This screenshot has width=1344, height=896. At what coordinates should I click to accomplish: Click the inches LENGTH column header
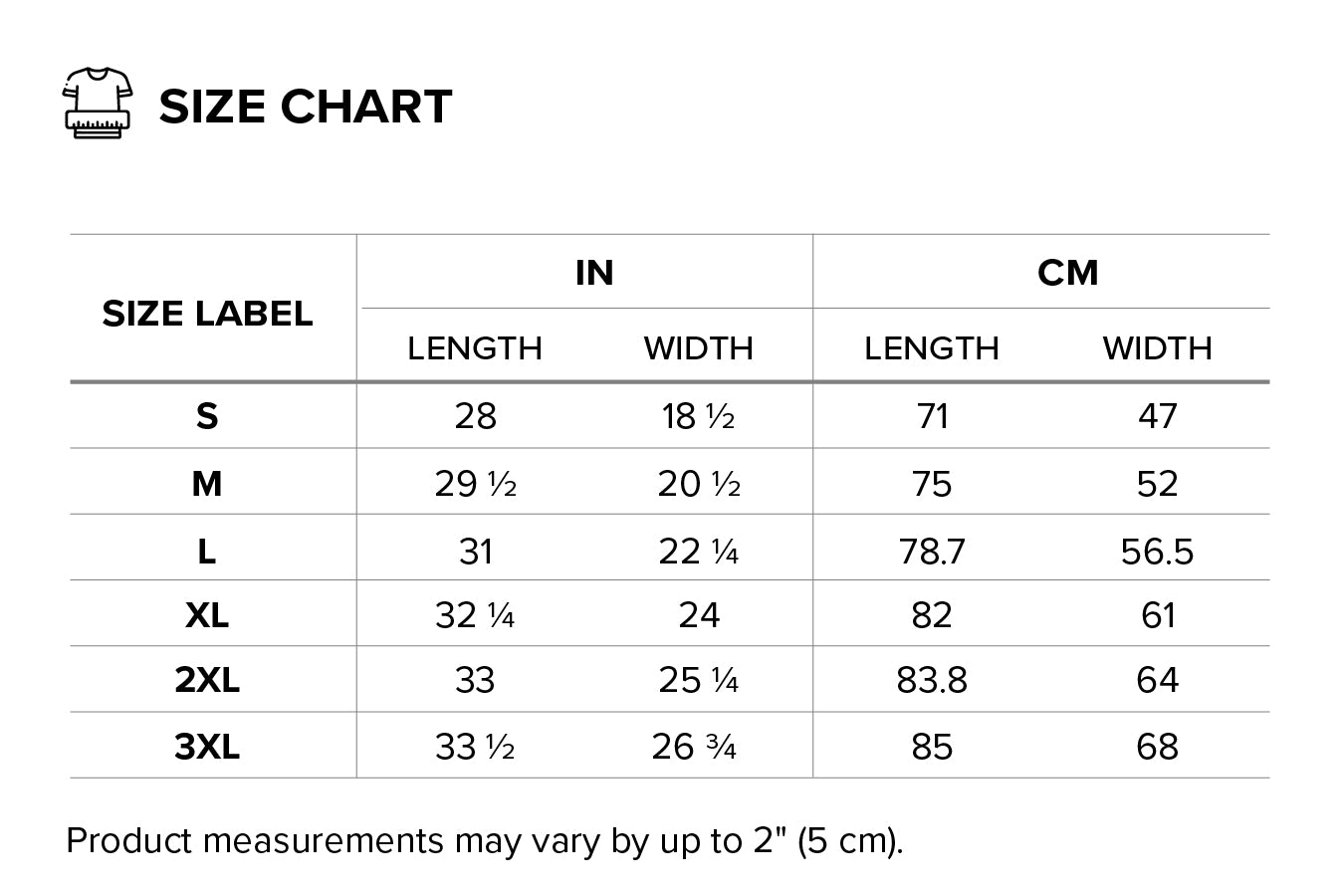(x=475, y=347)
